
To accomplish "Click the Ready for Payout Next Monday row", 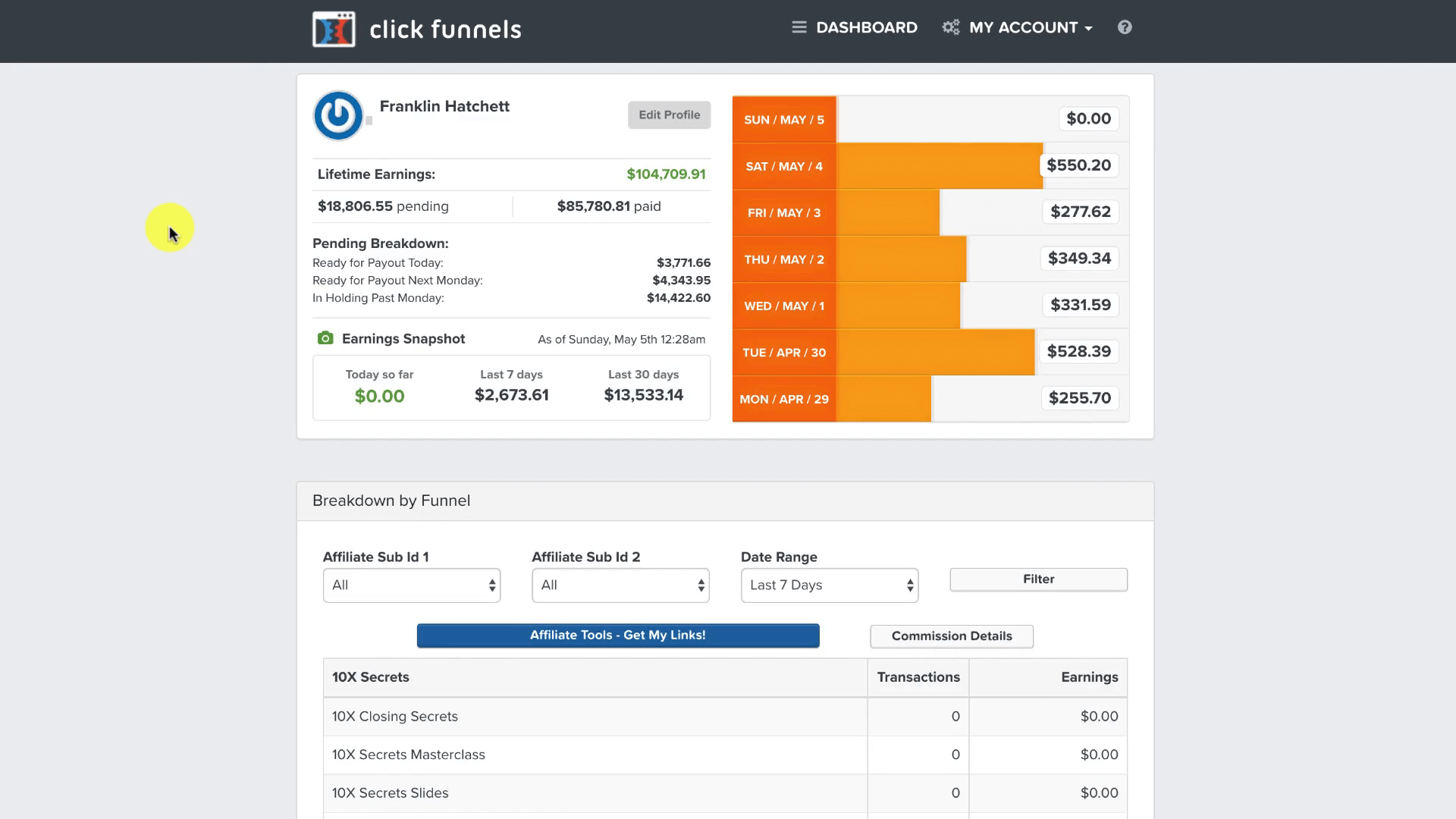I will [x=512, y=281].
